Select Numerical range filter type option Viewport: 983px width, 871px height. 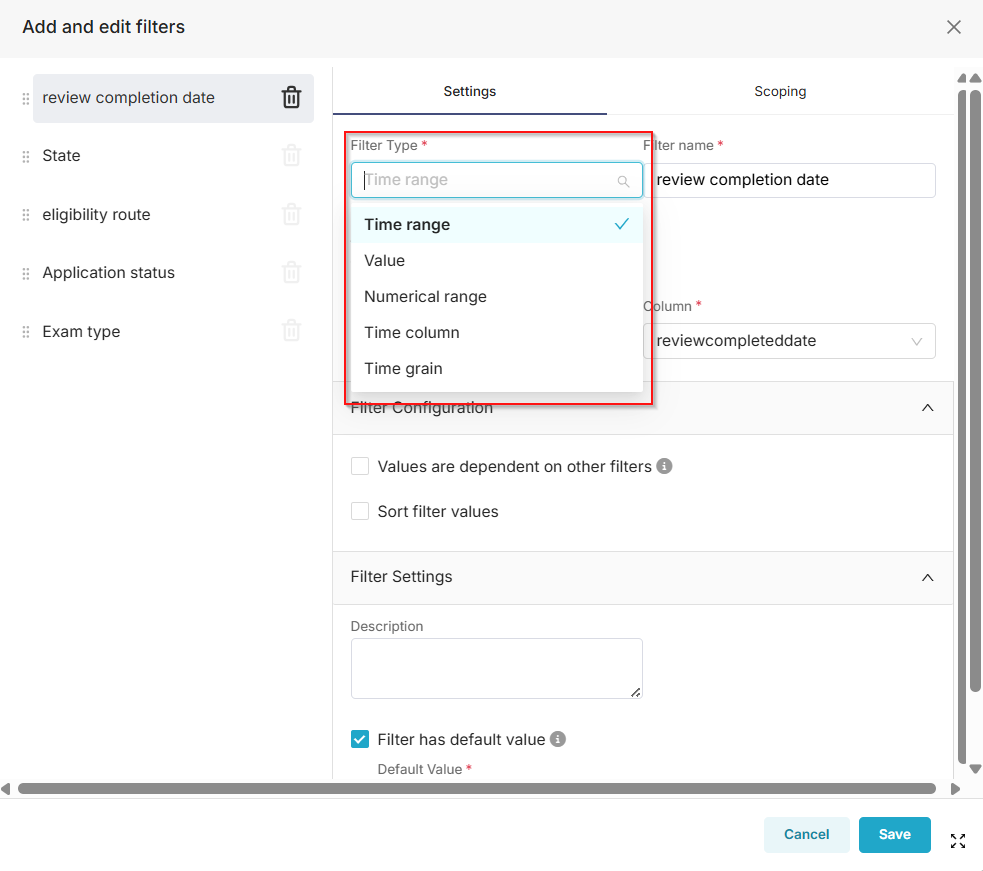(425, 296)
